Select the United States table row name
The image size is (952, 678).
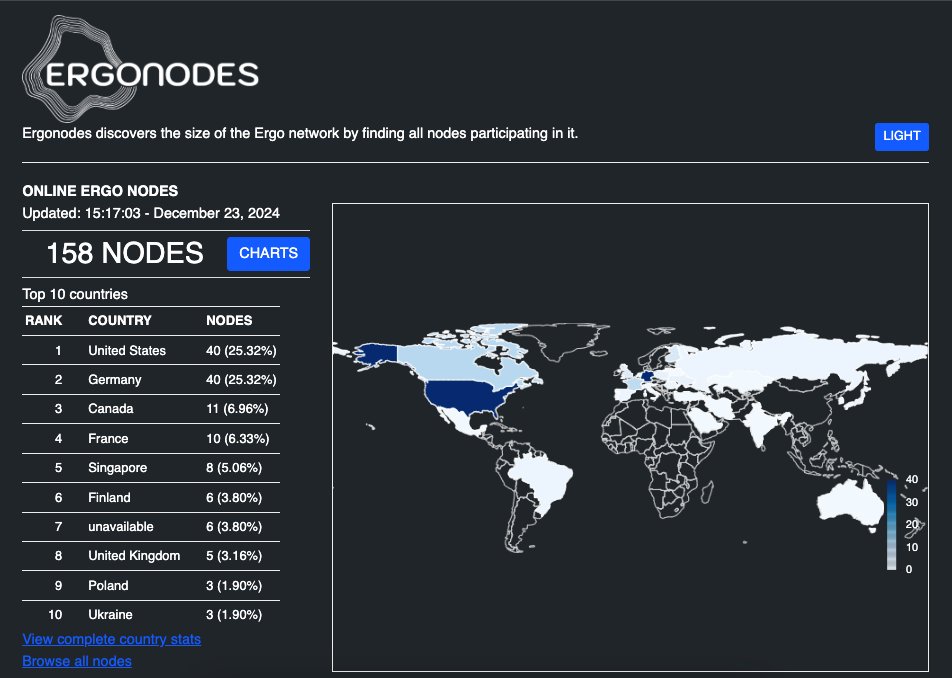127,350
